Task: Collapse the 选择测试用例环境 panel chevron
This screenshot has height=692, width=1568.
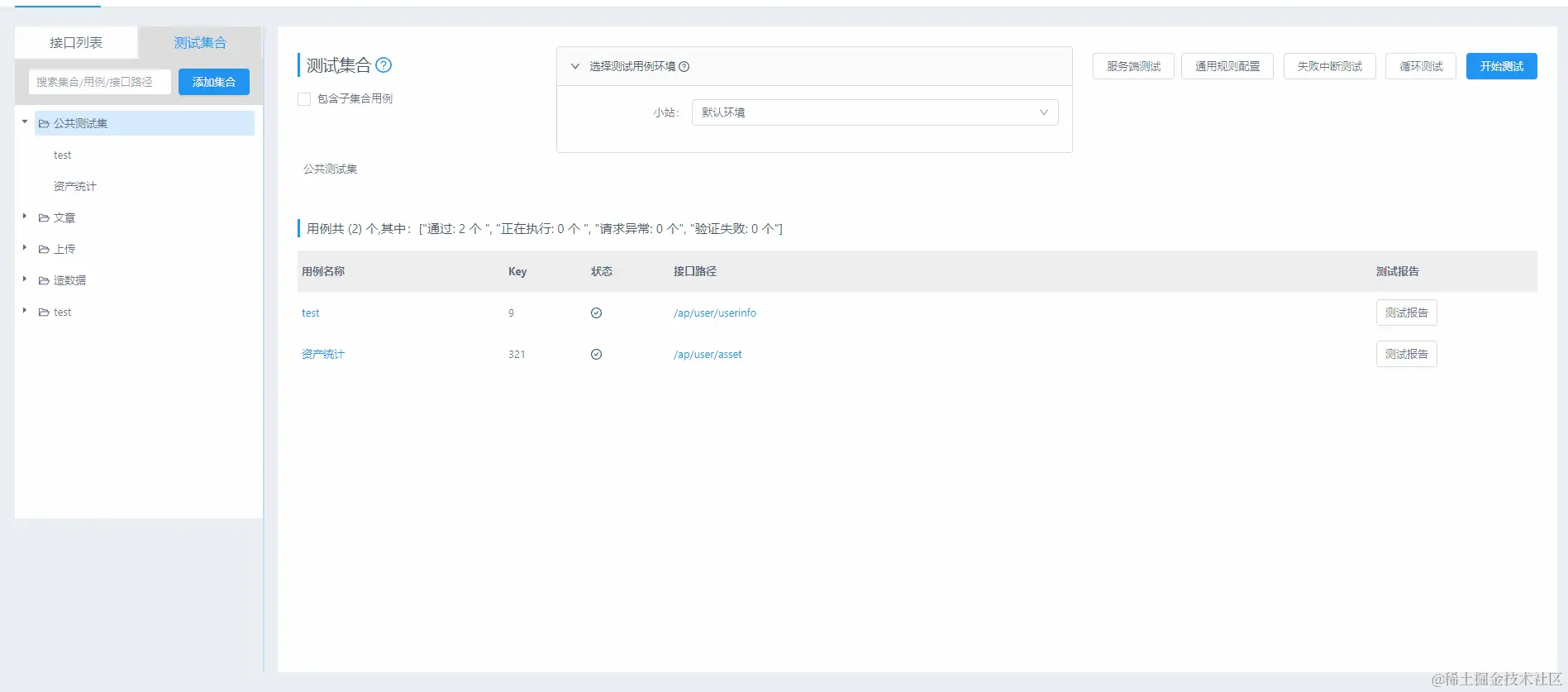Action: tap(575, 67)
